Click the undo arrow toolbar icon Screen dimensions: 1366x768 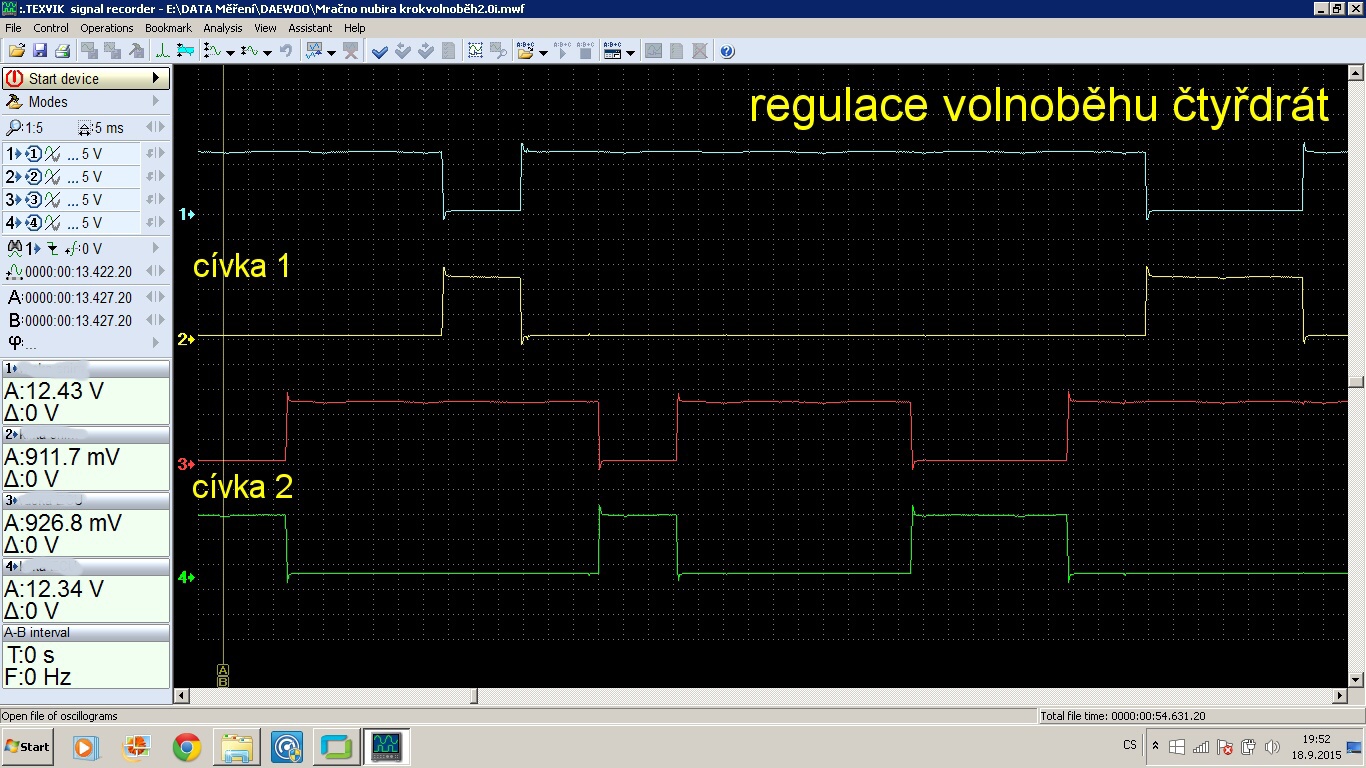pos(287,51)
